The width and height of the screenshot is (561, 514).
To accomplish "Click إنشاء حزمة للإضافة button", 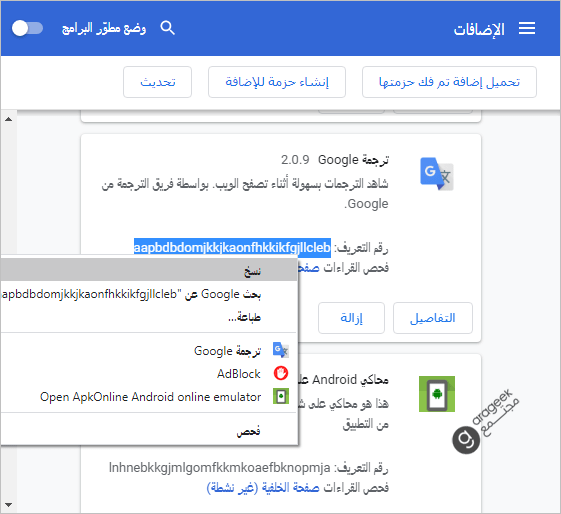I will [277, 82].
